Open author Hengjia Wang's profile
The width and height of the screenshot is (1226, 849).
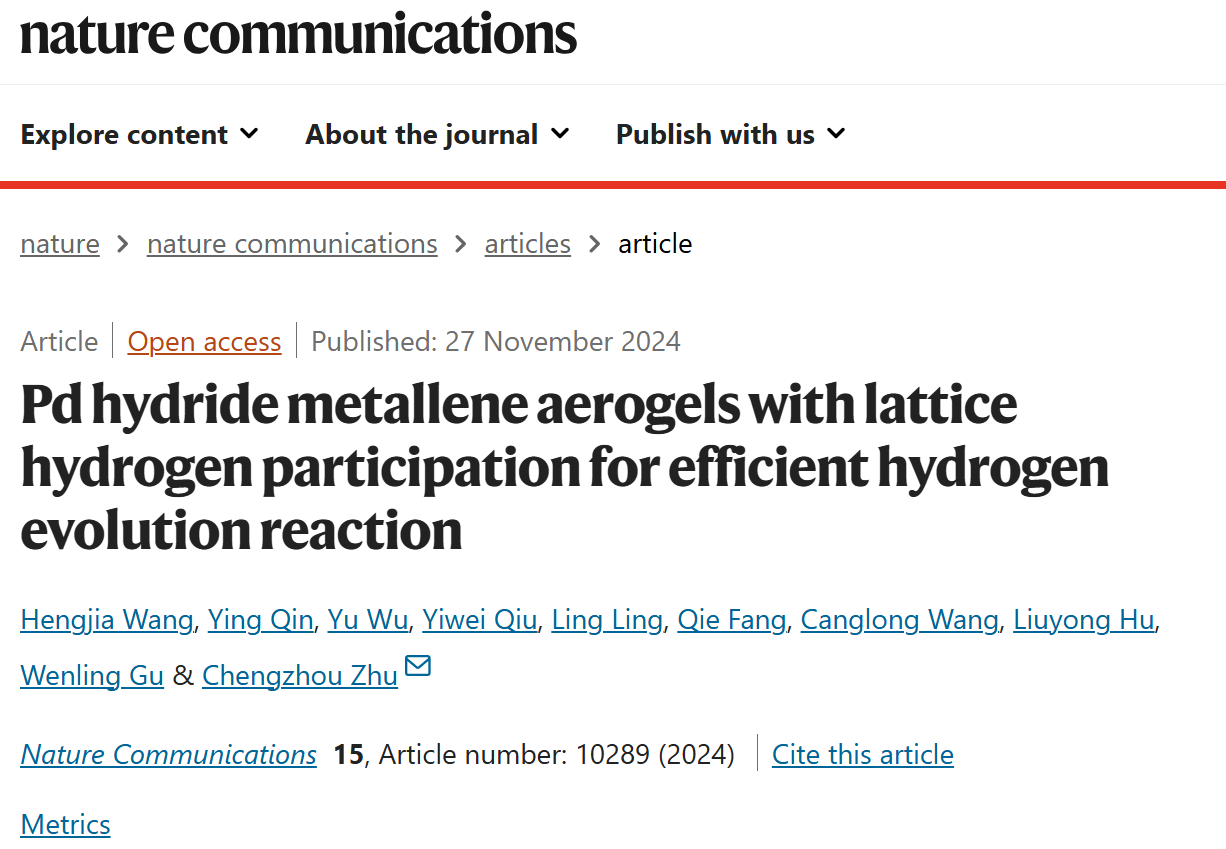coord(107,620)
